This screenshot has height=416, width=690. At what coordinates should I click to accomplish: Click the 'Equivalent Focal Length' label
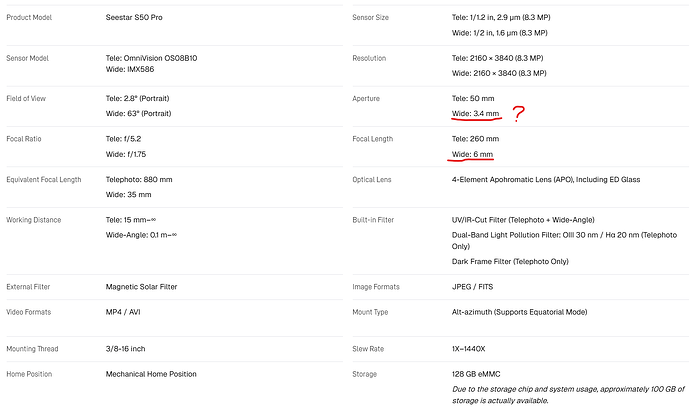point(44,180)
